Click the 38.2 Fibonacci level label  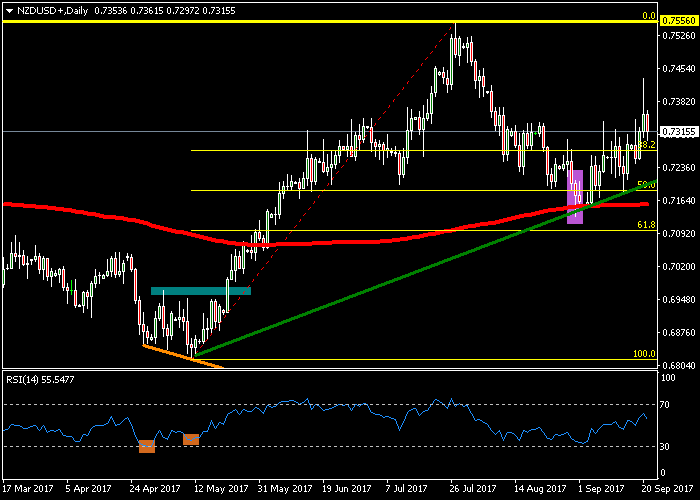coord(648,146)
